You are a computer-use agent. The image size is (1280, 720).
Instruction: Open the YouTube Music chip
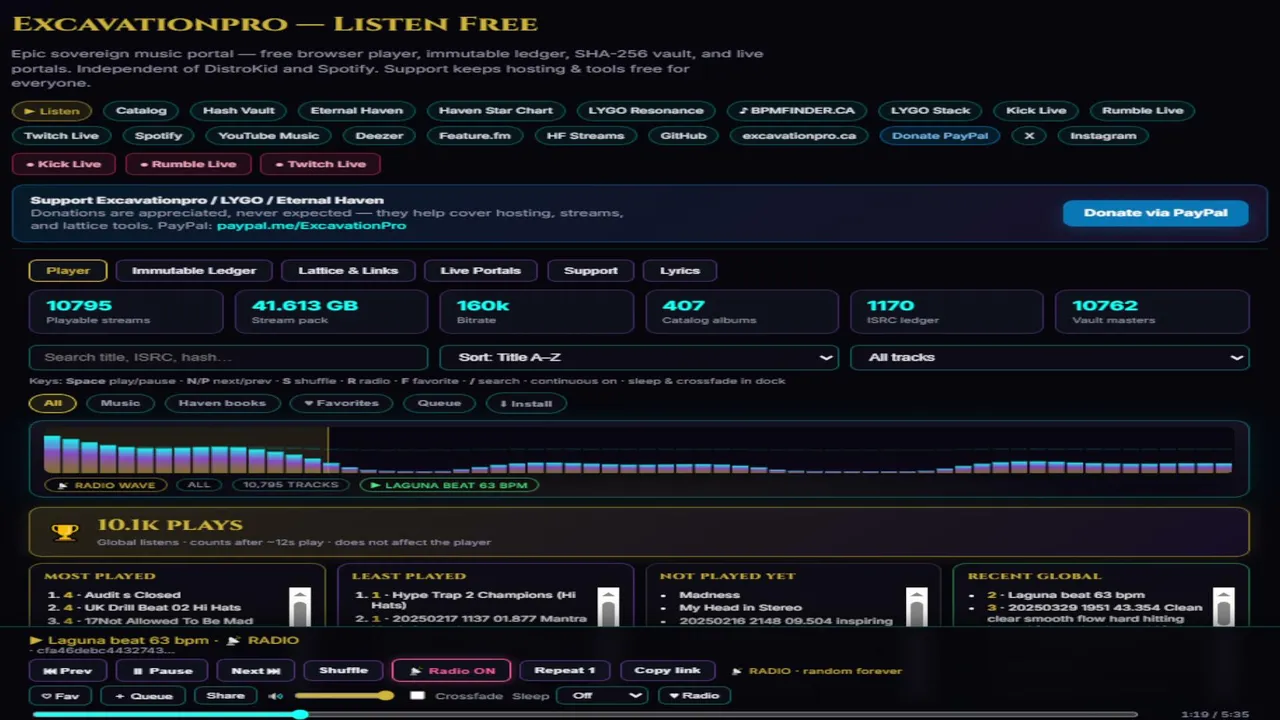(269, 136)
